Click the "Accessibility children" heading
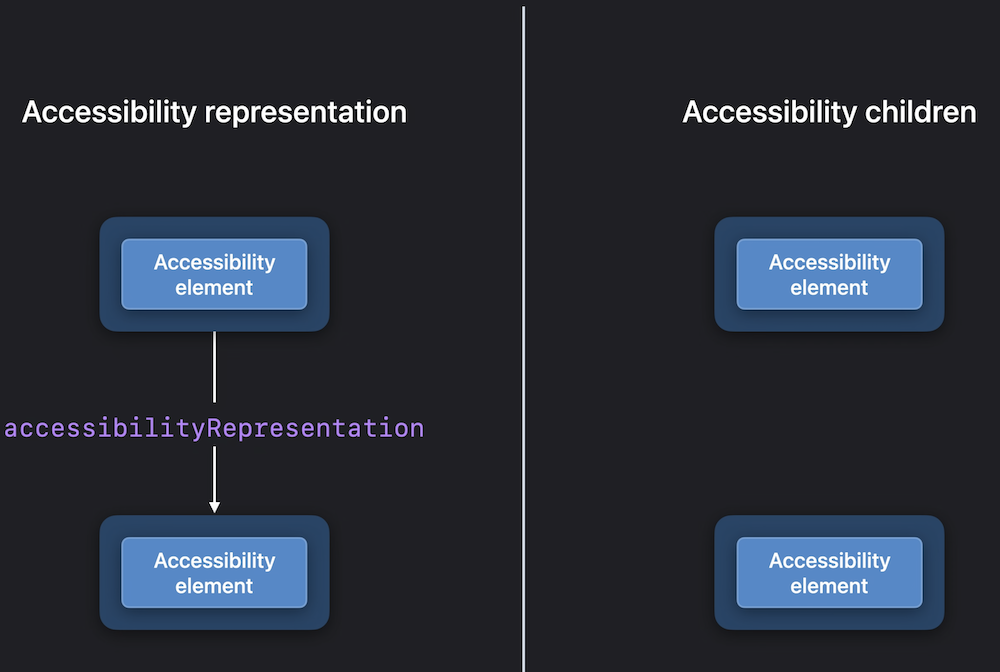Screen dimensions: 1000x672 click(829, 113)
